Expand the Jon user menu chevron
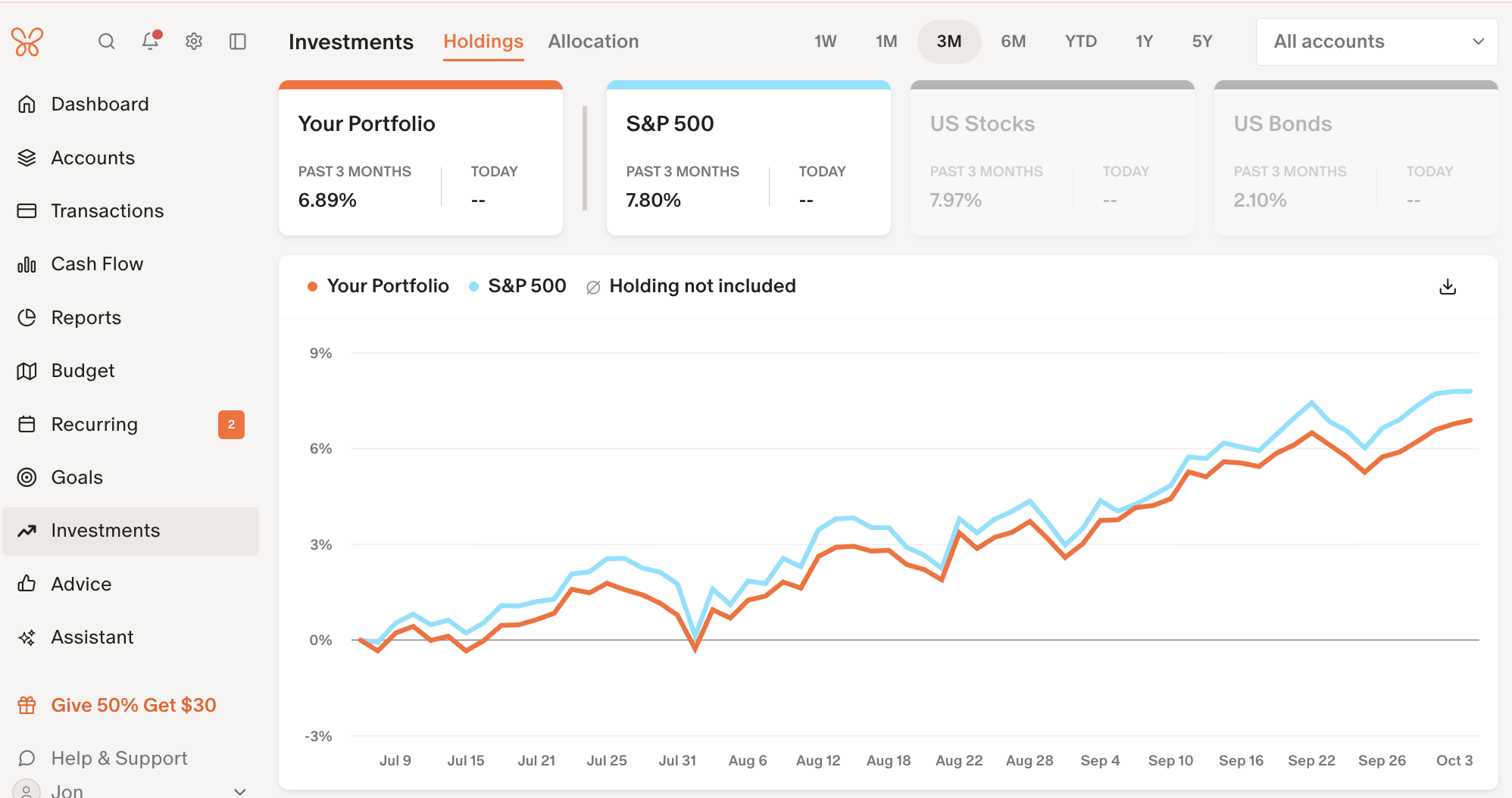 click(240, 791)
